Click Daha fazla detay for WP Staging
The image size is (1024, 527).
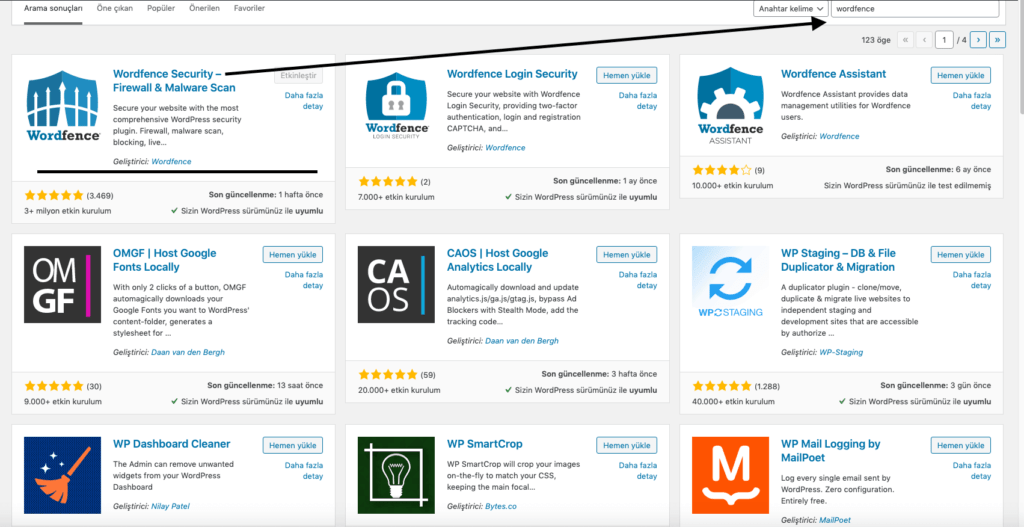972,280
